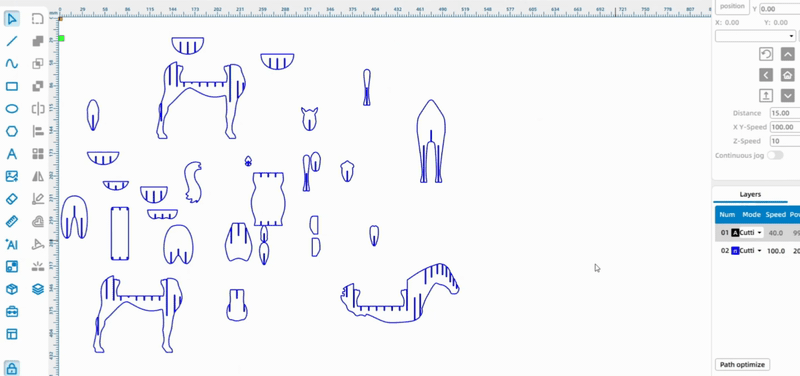800x376 pixels.
Task: Click the align left edges icon
Action: pyautogui.click(x=38, y=131)
